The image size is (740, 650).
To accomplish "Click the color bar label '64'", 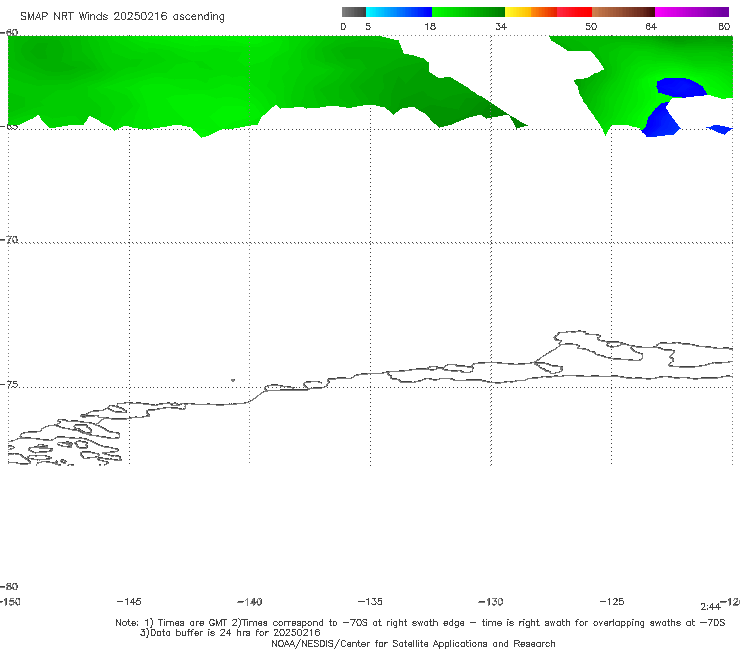I will (651, 26).
